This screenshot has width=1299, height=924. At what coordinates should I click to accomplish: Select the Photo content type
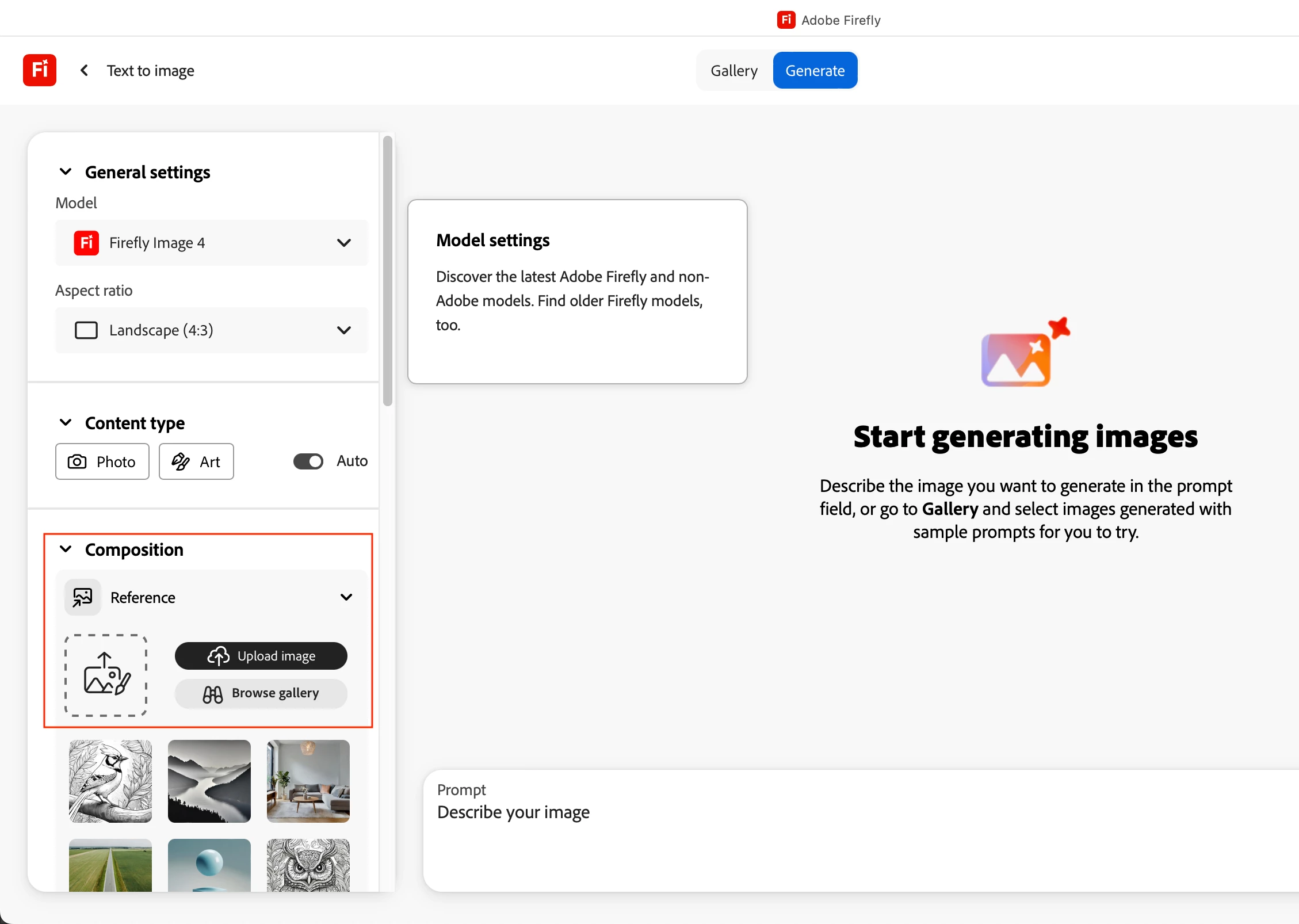pyautogui.click(x=102, y=461)
